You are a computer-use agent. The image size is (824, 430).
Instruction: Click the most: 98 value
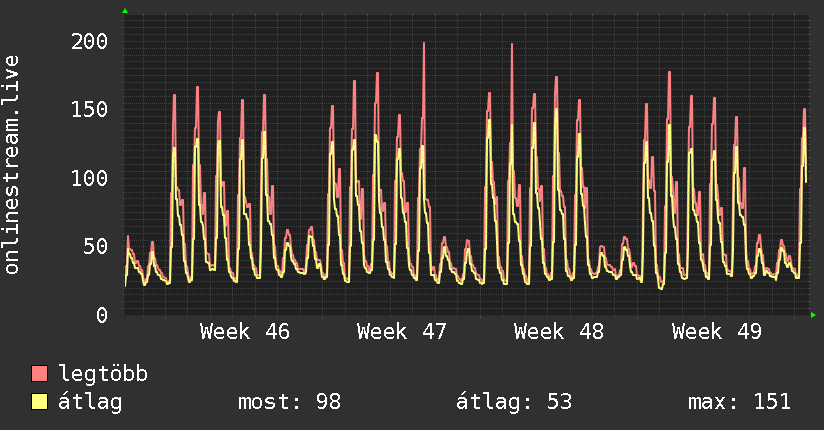click(290, 402)
